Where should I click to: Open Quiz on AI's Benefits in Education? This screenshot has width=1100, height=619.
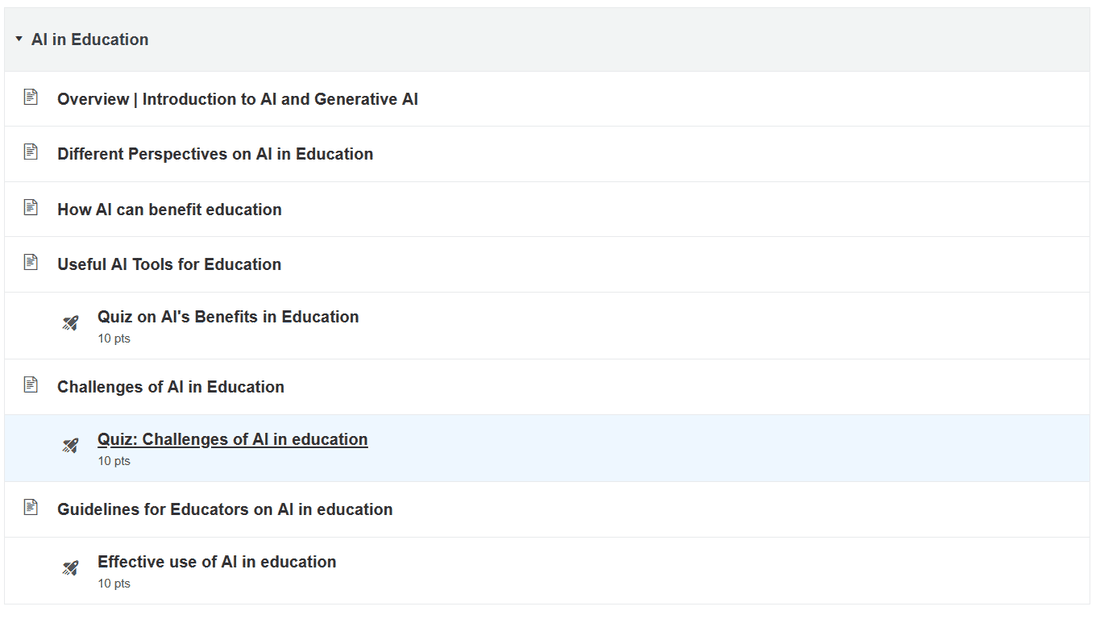pos(228,317)
